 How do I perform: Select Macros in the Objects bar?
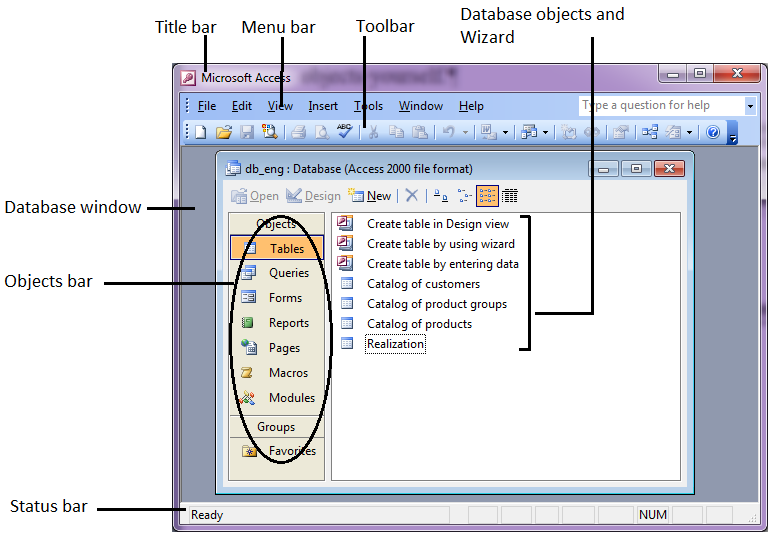(276, 373)
